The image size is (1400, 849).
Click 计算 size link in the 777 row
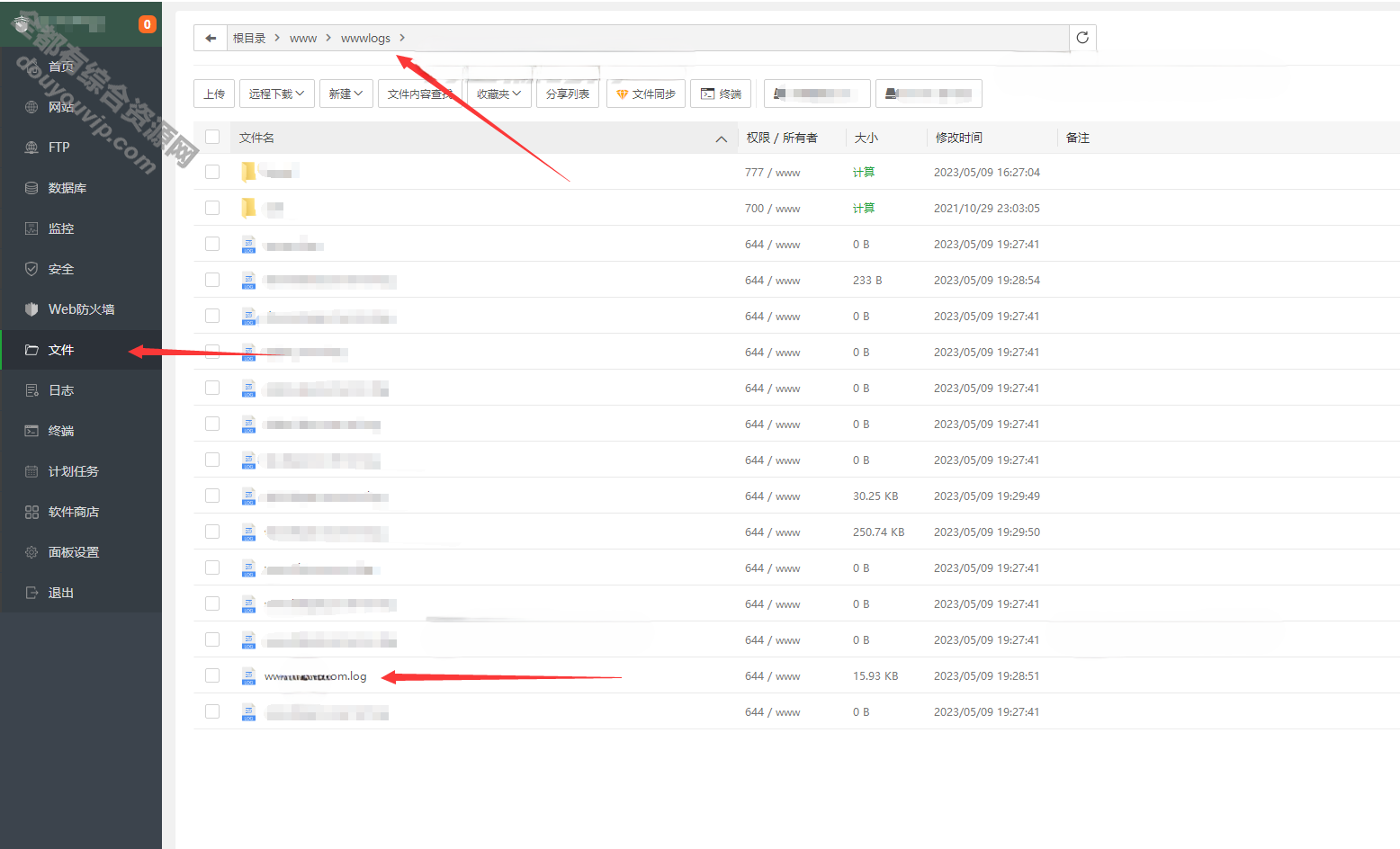click(x=864, y=172)
